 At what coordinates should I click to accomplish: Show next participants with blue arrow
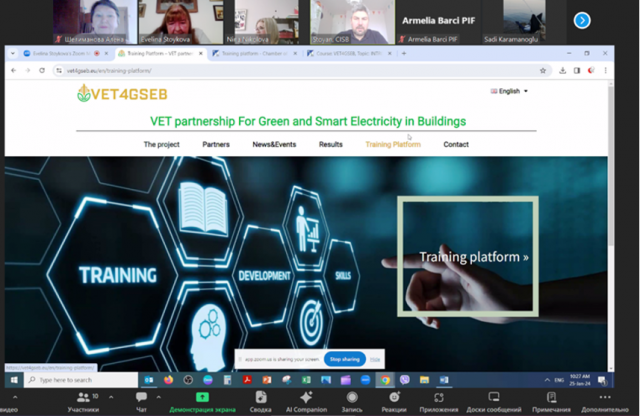pos(582,20)
